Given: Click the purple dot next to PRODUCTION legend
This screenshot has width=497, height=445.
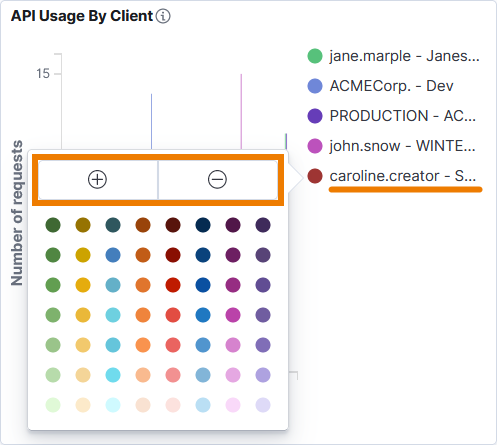Looking at the screenshot, I should click(x=315, y=116).
